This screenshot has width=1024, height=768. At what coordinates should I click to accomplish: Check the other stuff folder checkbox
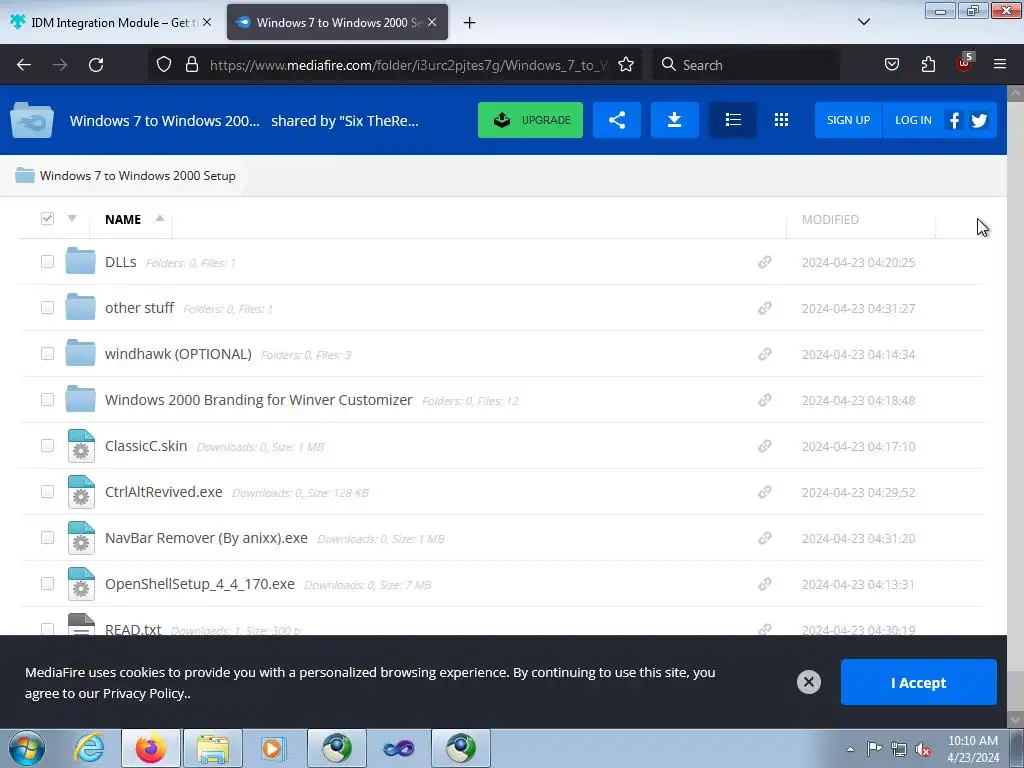coord(47,308)
